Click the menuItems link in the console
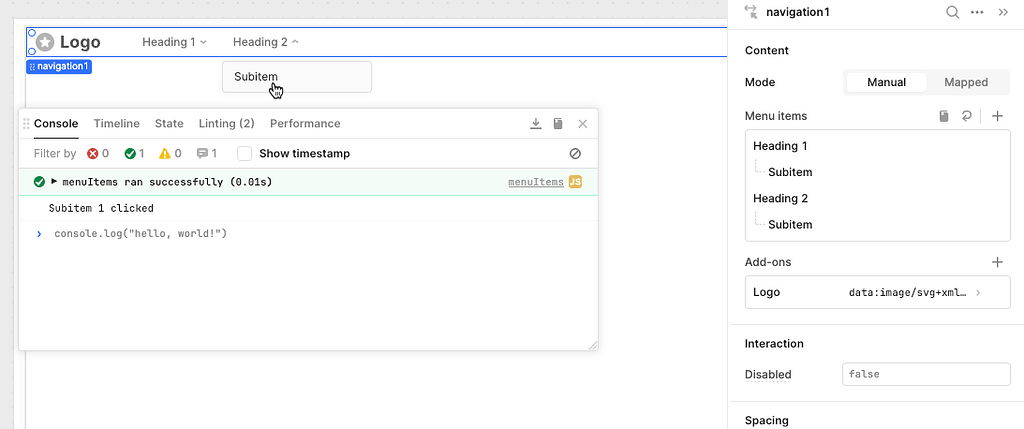Image resolution: width=1024 pixels, height=429 pixels. [535, 182]
